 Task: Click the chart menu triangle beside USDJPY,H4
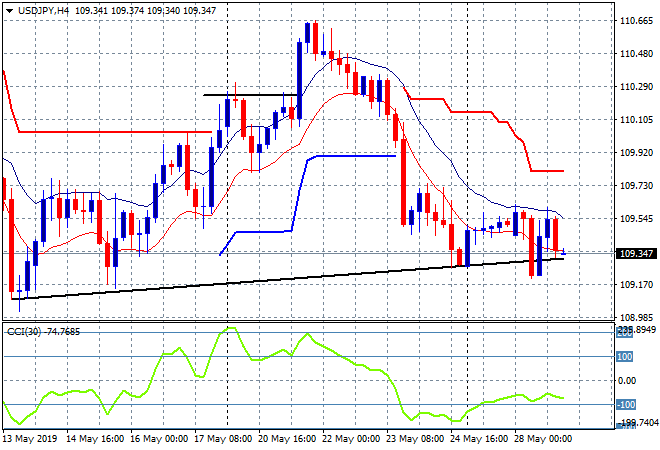coord(9,11)
